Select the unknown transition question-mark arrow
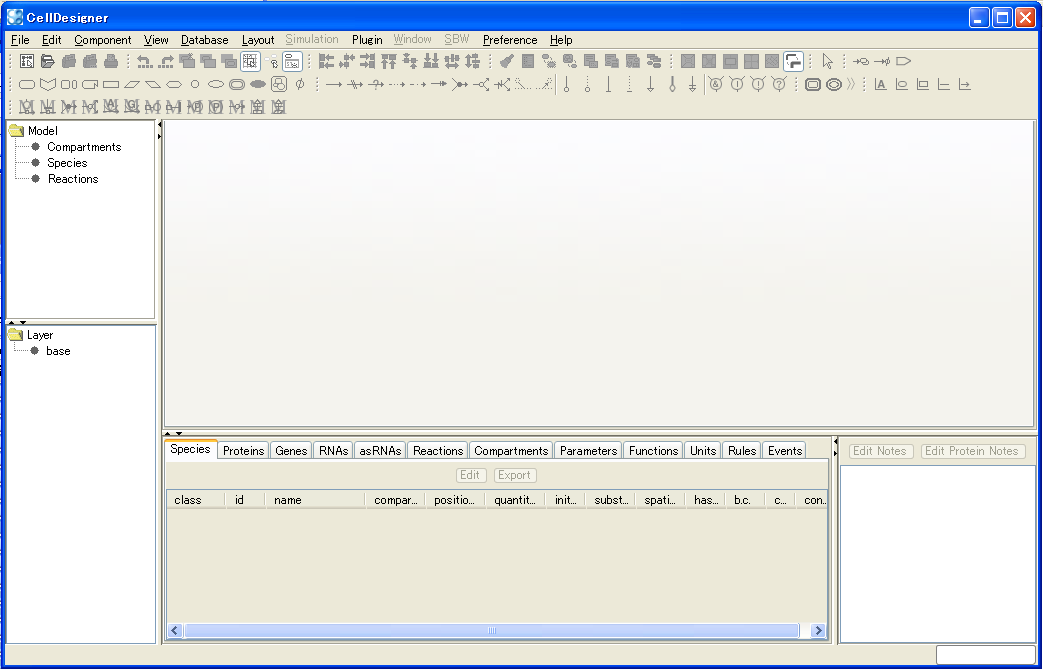Viewport: 1043px width, 669px height. tap(376, 84)
